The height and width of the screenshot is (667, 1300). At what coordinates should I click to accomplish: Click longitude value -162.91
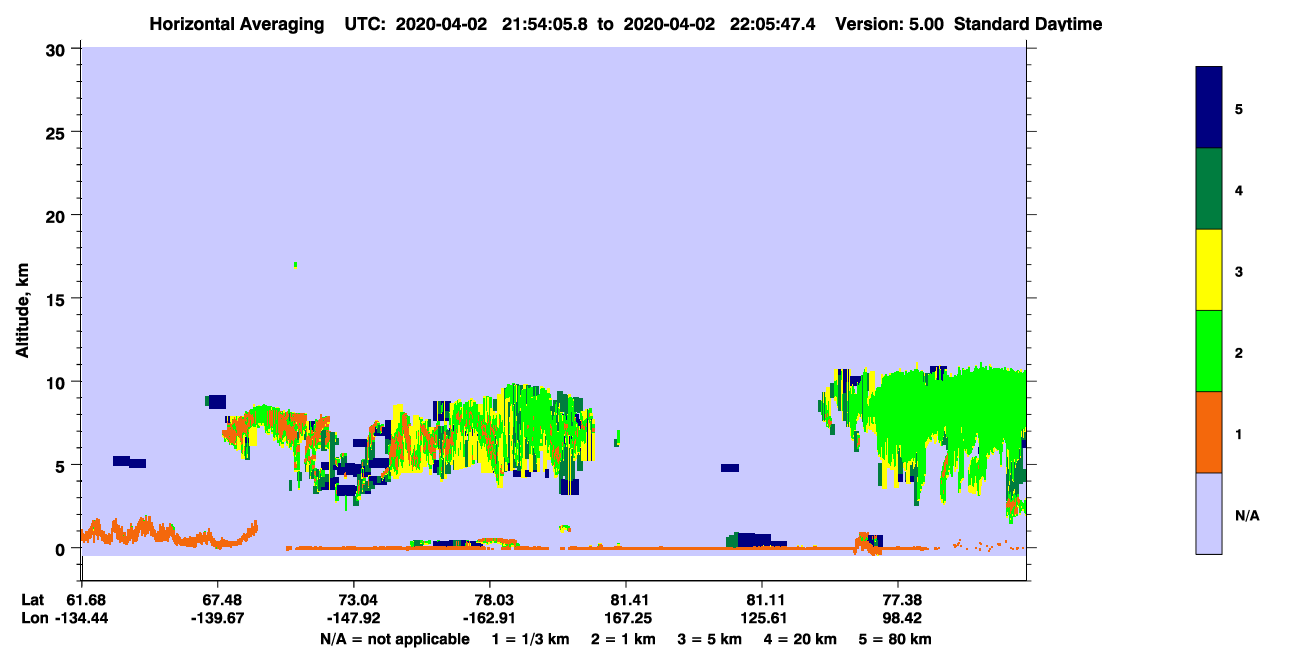click(x=490, y=618)
